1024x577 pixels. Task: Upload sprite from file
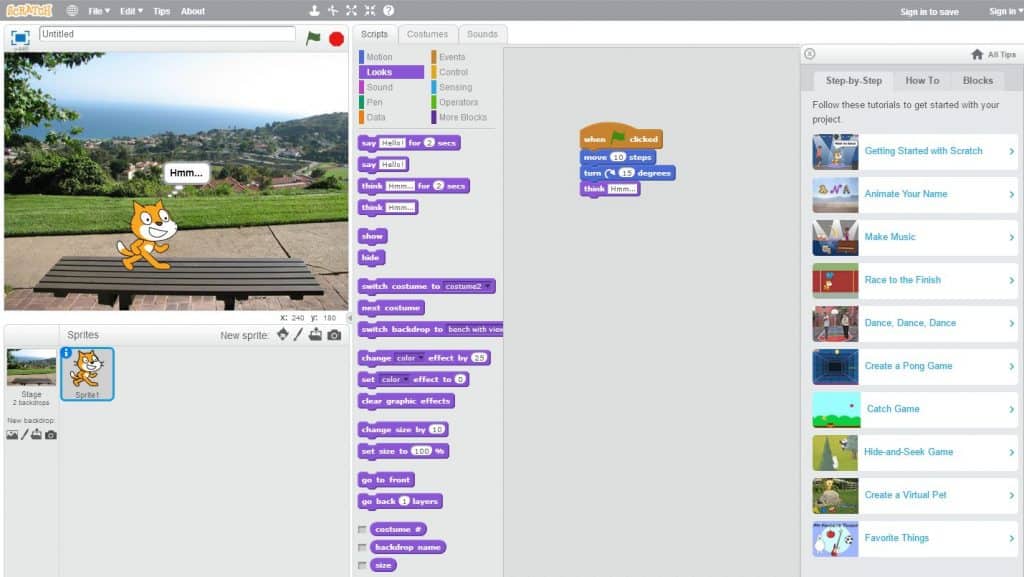[x=315, y=335]
